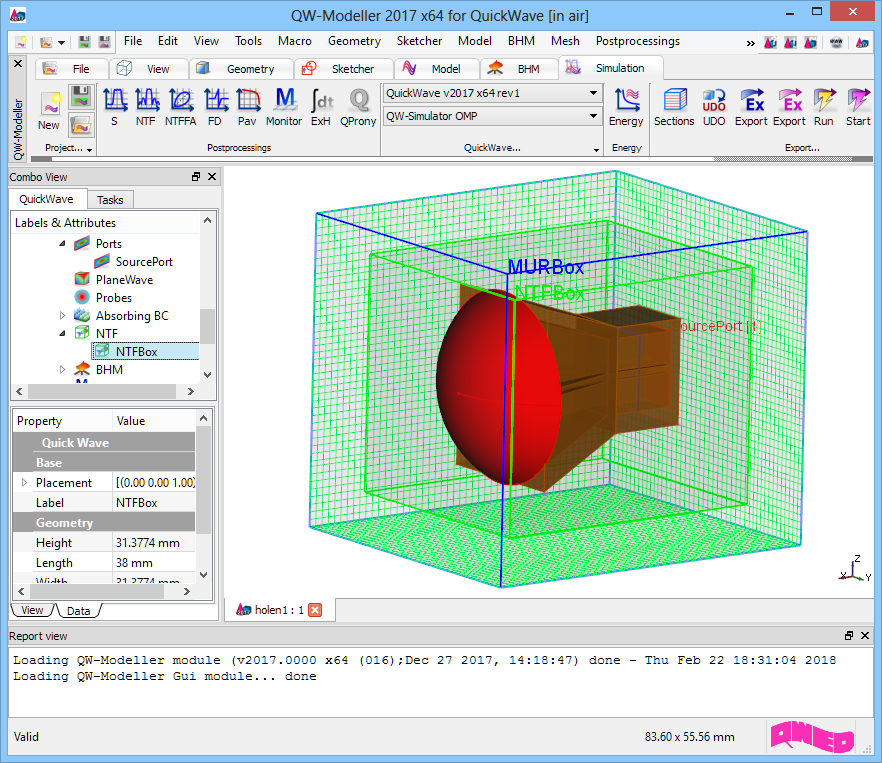
Task: Click the Pav postprocessing icon
Action: [x=247, y=105]
